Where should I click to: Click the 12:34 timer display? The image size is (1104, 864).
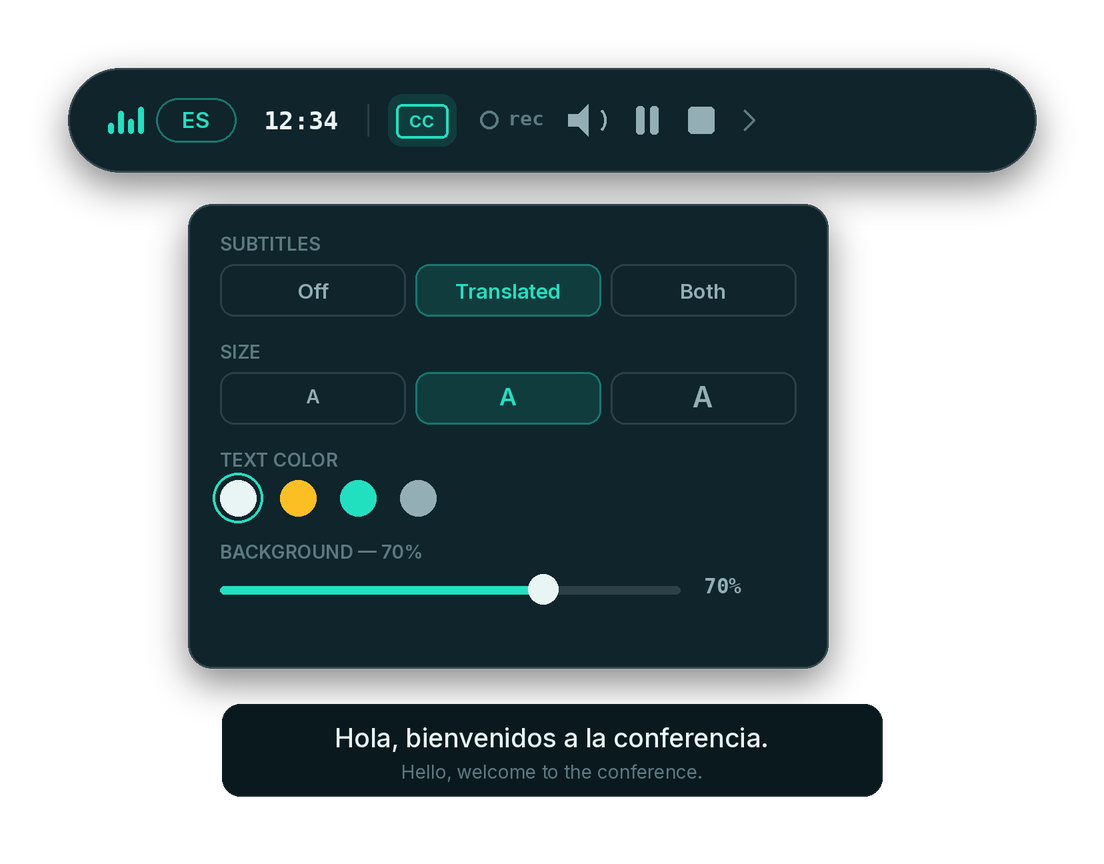[301, 120]
